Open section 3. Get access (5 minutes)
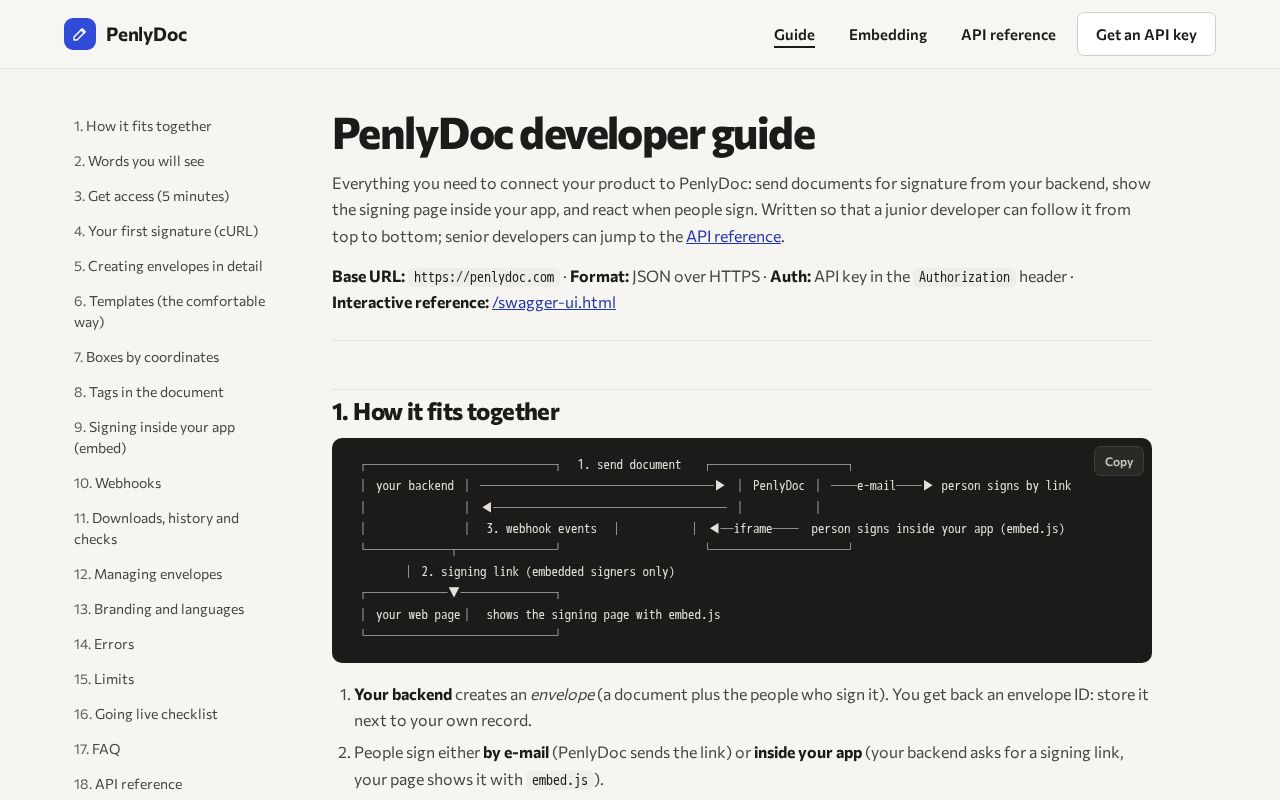 pyautogui.click(x=152, y=196)
